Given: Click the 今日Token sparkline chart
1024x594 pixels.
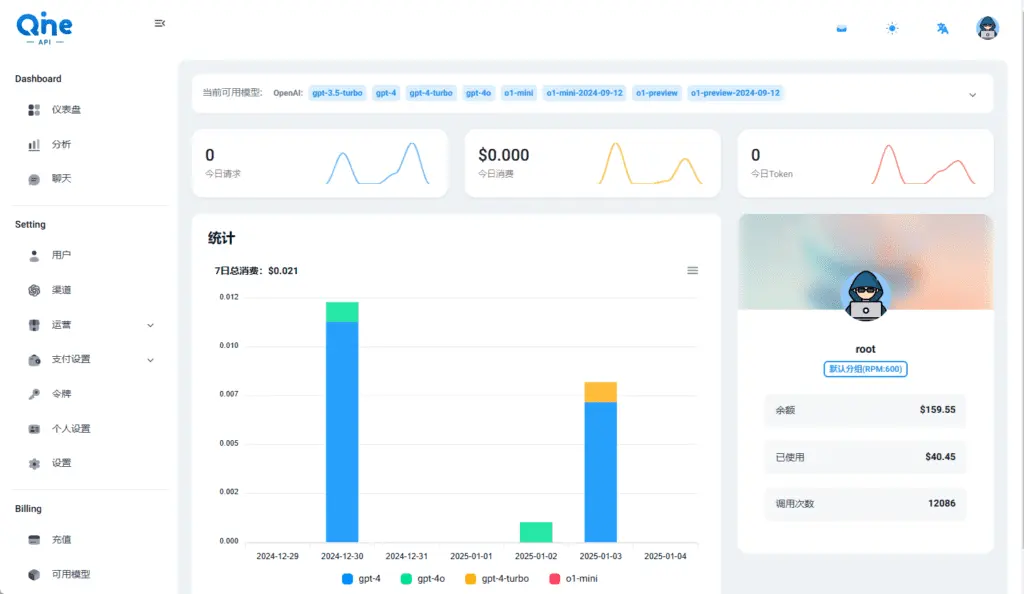Looking at the screenshot, I should (x=923, y=164).
